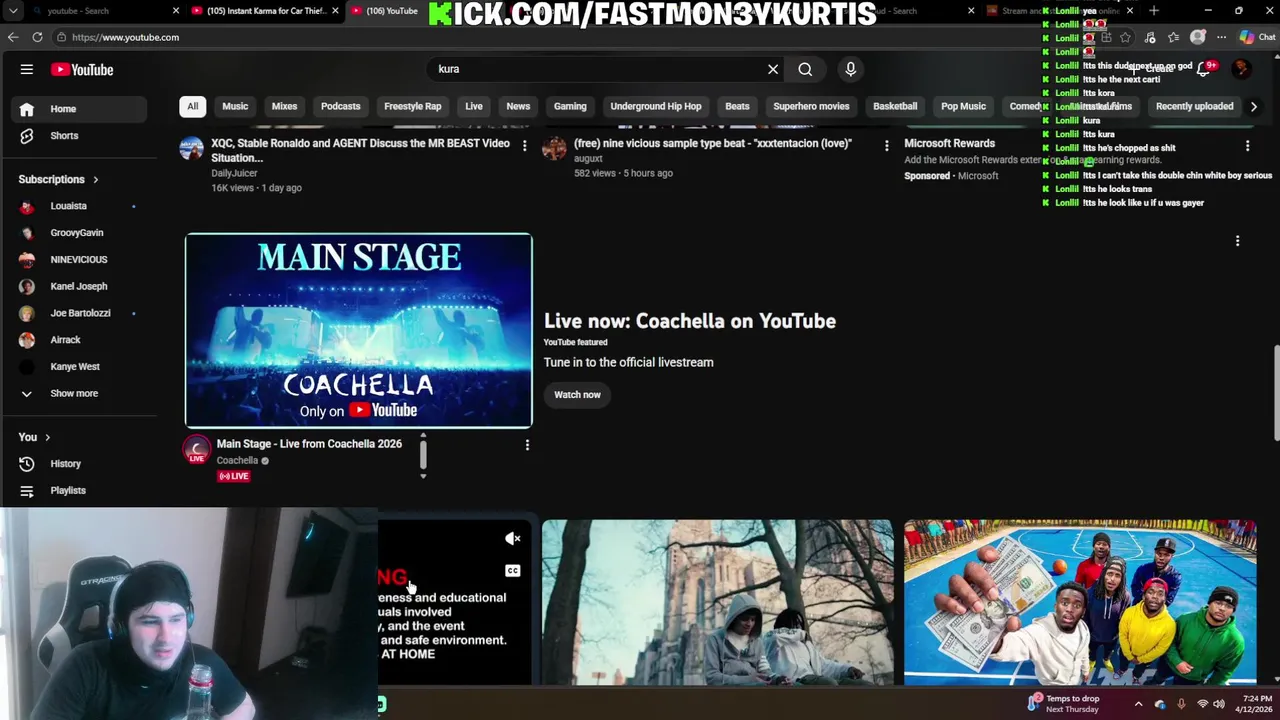Go to Home in sidebar
Screen dimensions: 1280x720
click(80, 109)
